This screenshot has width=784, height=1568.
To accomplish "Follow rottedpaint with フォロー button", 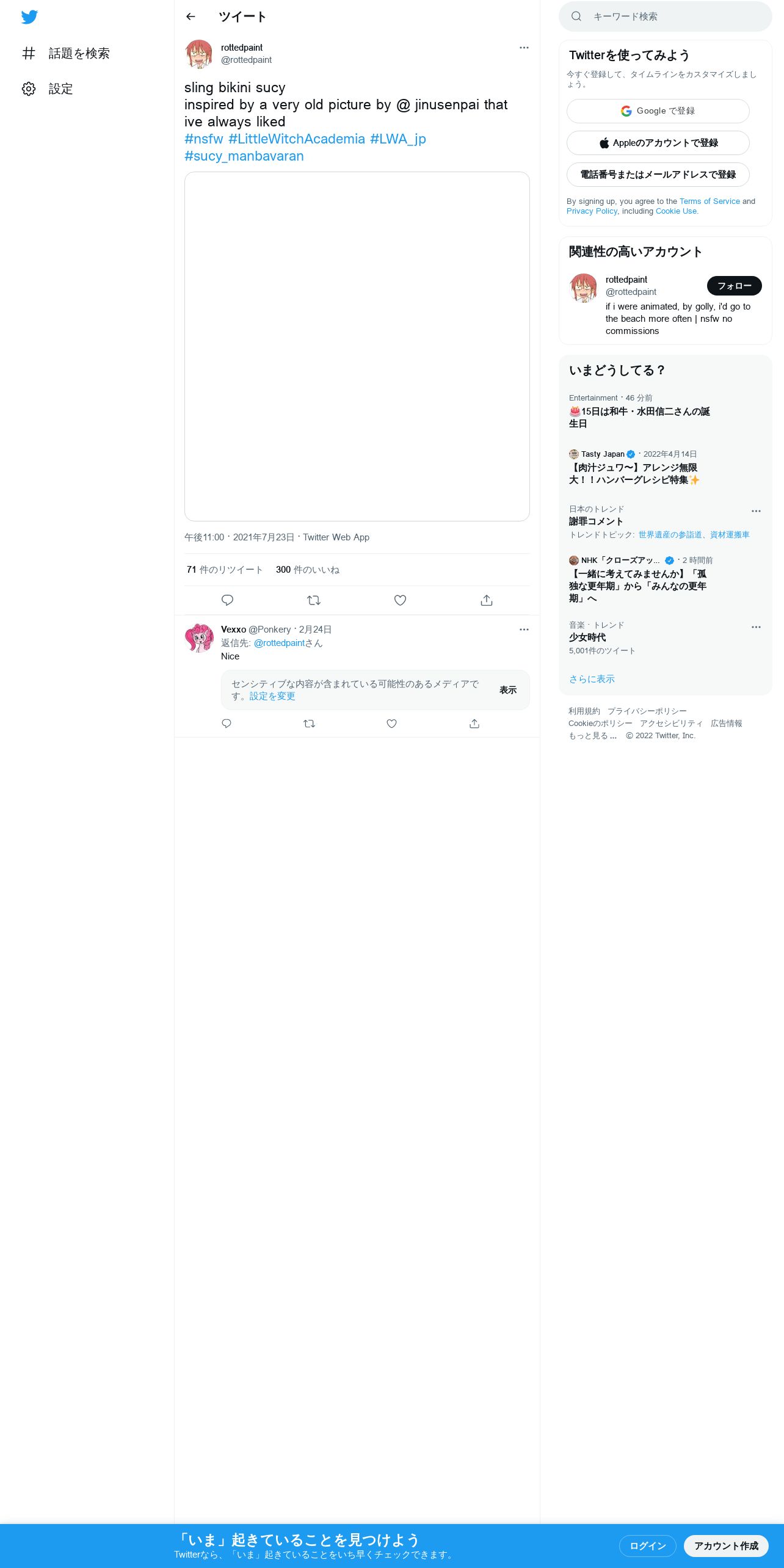I will pos(735,286).
